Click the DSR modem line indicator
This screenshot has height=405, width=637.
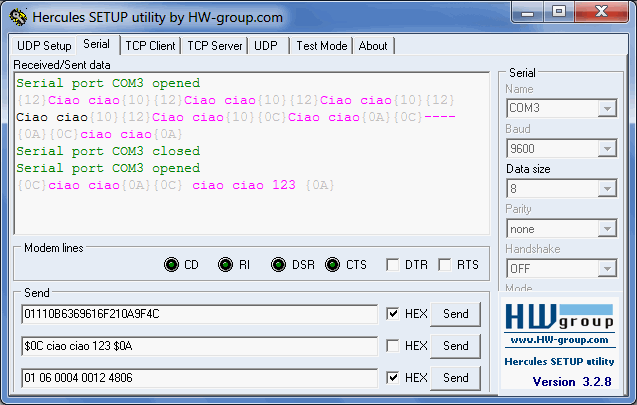(279, 265)
